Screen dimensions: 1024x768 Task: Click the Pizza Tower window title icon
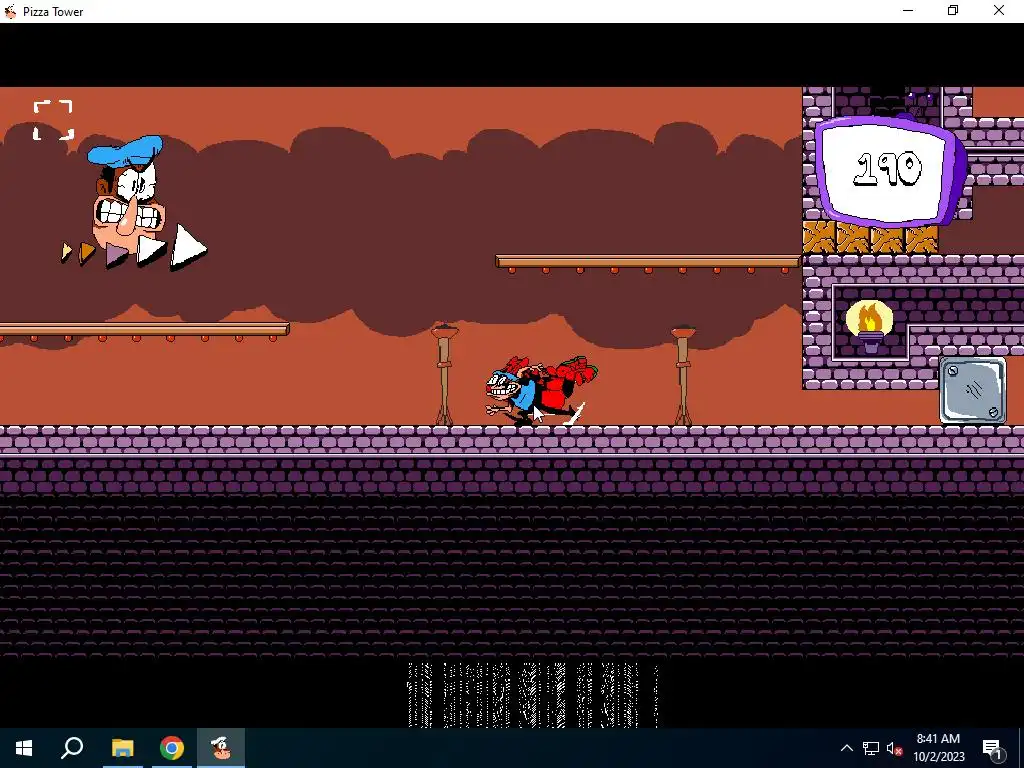click(10, 11)
